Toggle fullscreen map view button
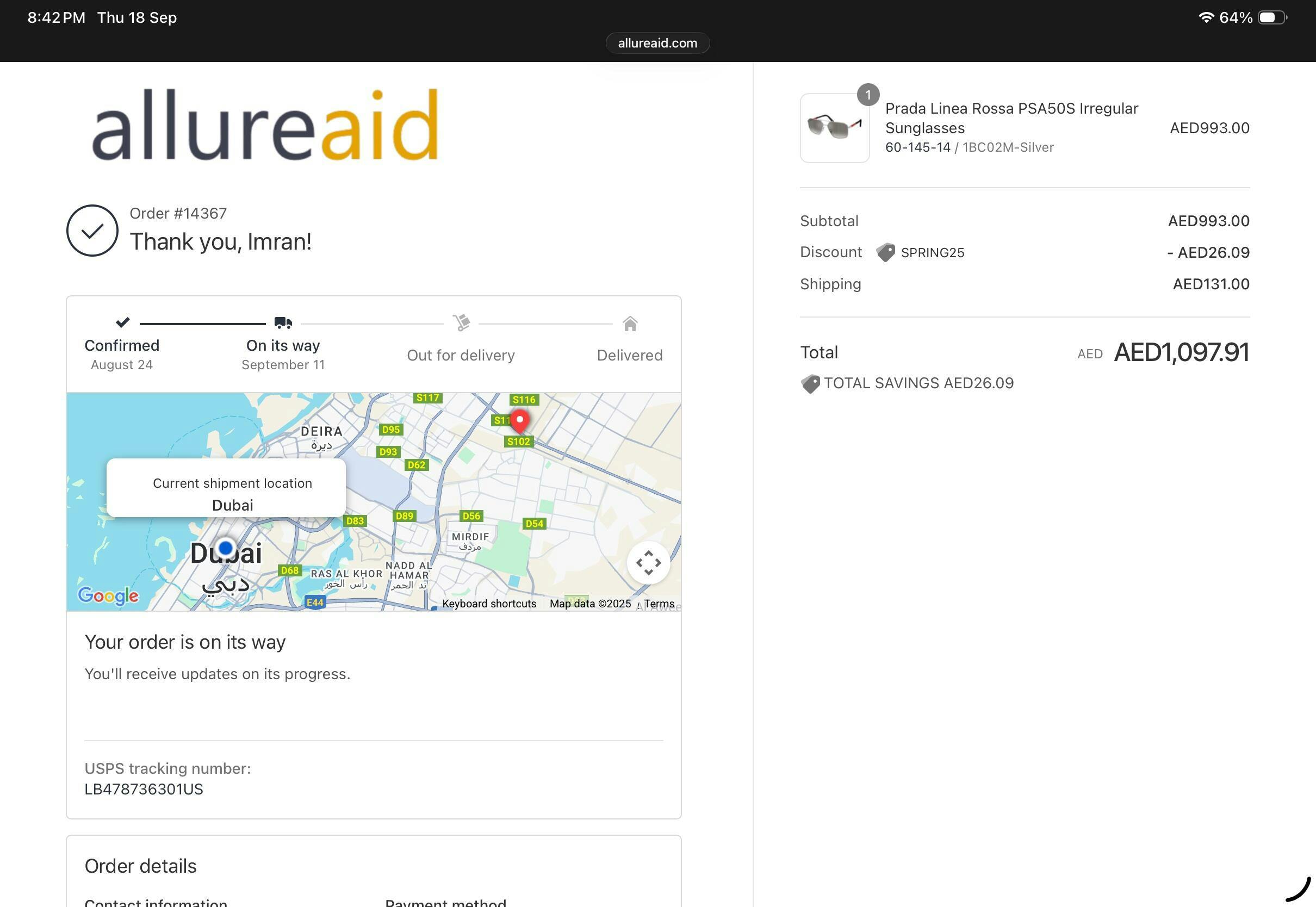 pyautogui.click(x=648, y=563)
